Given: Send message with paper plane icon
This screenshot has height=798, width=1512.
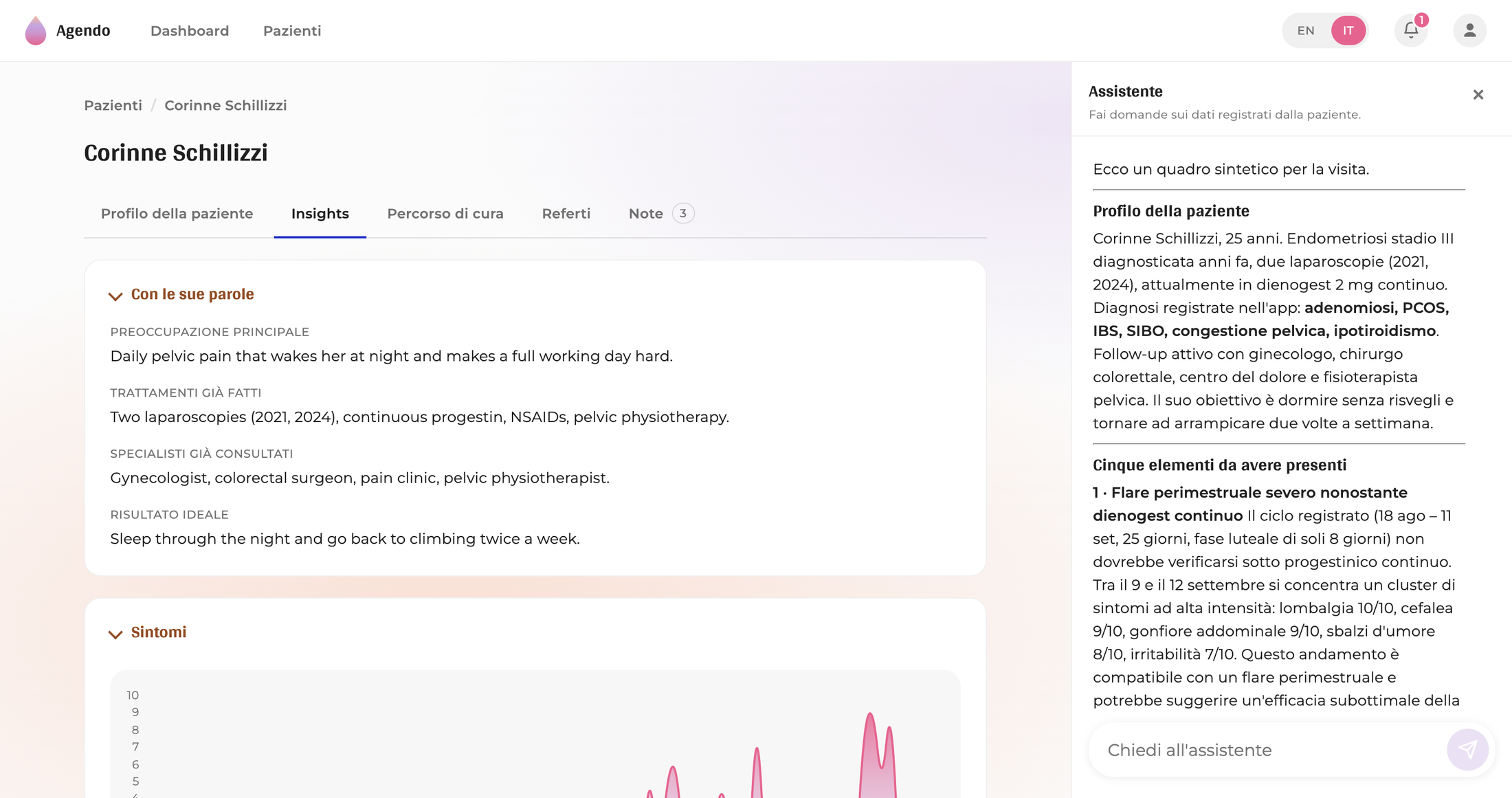Looking at the screenshot, I should pos(1467,749).
